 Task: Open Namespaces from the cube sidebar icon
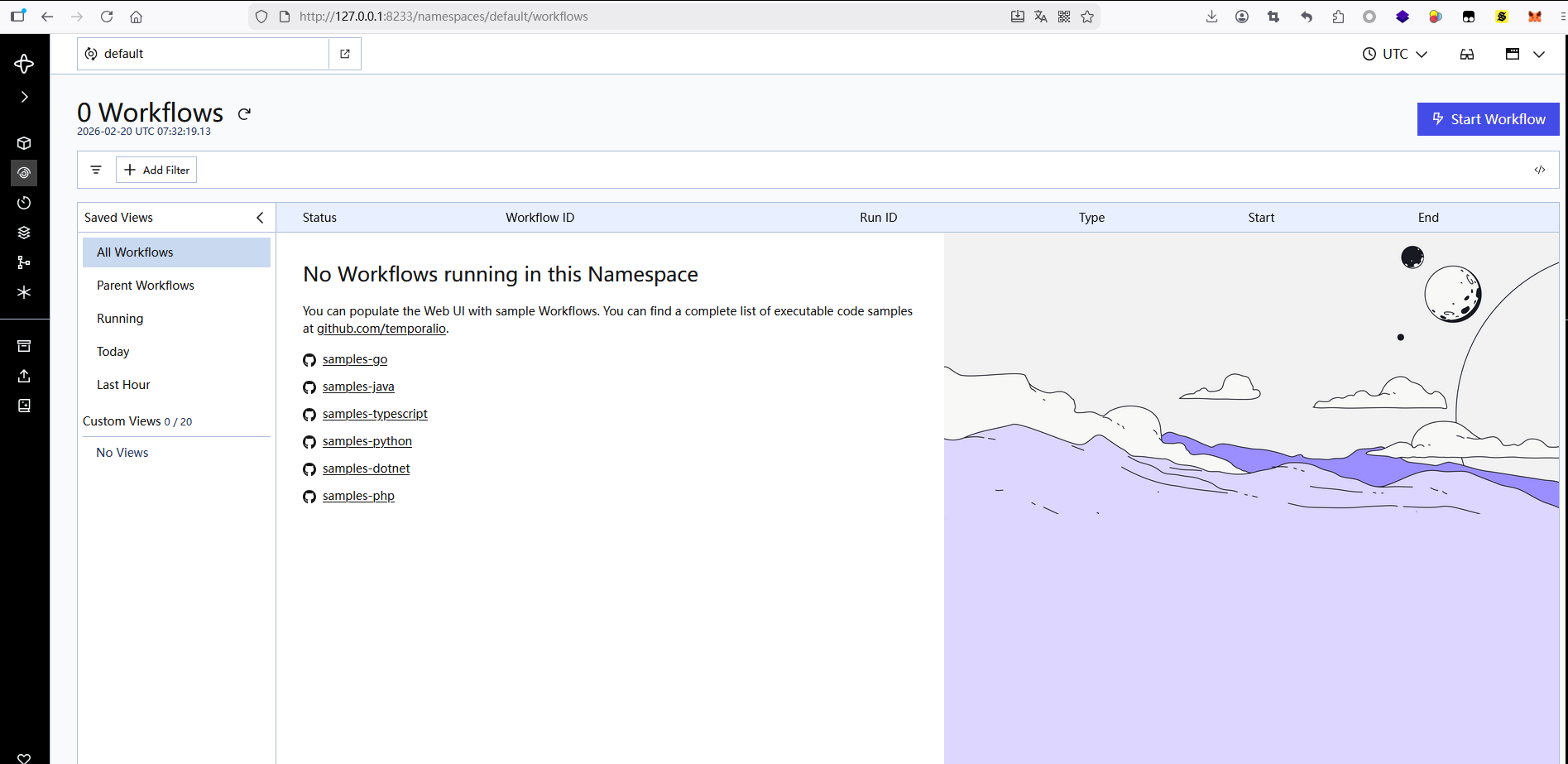(24, 143)
